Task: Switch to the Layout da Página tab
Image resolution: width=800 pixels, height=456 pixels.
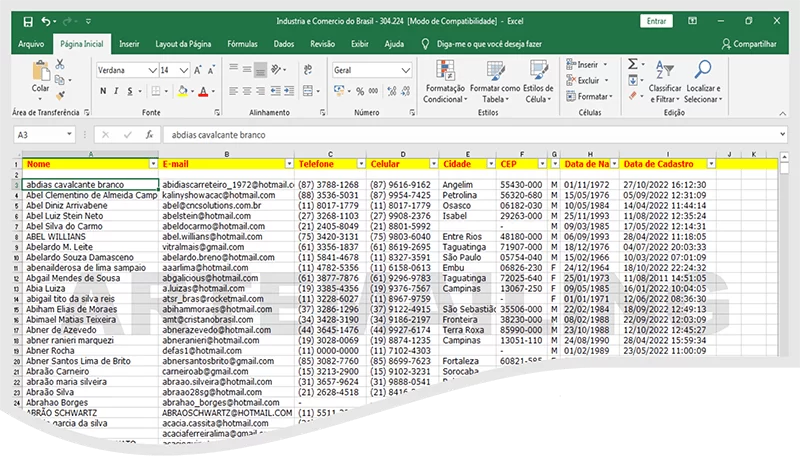Action: tap(183, 44)
